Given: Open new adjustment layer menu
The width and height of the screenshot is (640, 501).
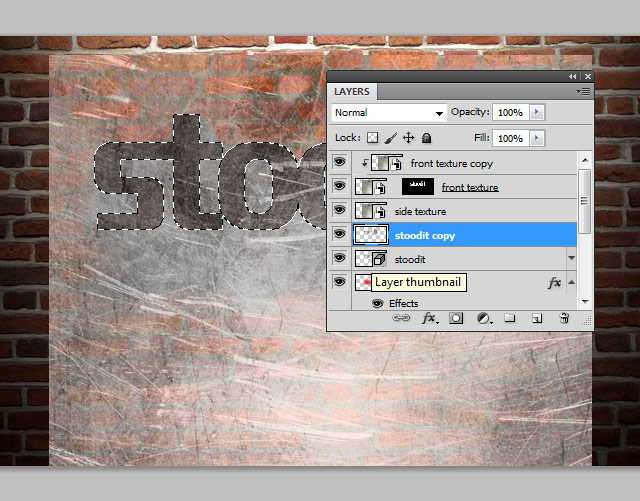Looking at the screenshot, I should pos(484,318).
